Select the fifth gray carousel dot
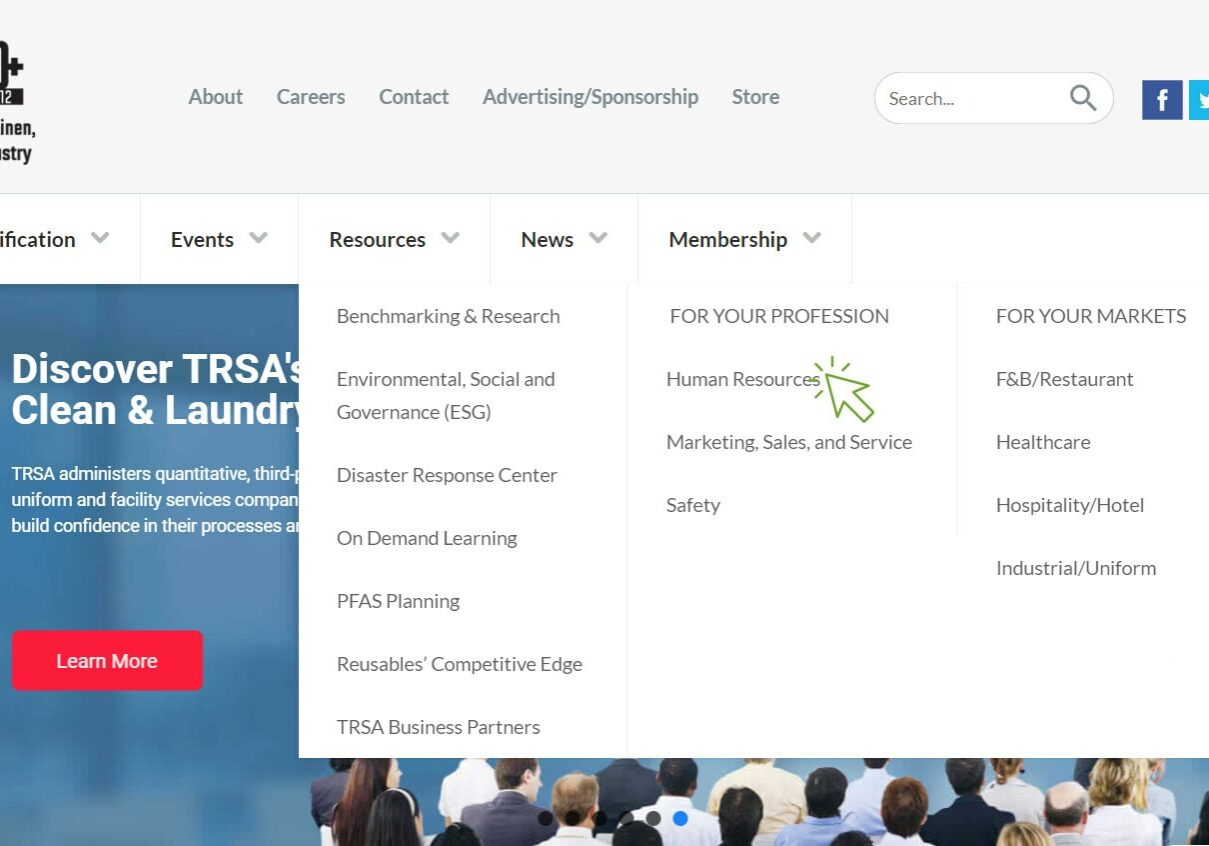1209x846 pixels. coord(653,818)
